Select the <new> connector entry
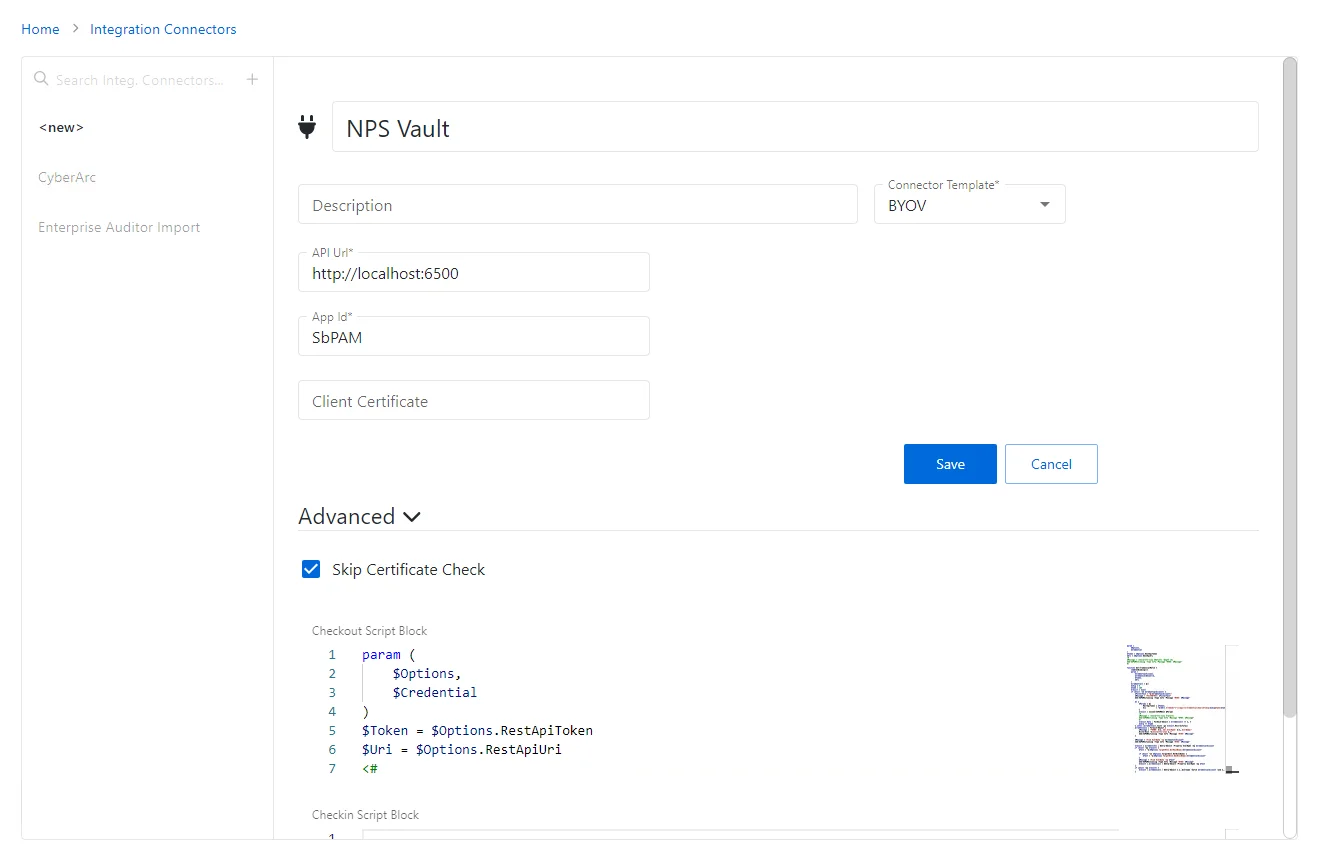The height and width of the screenshot is (854, 1320). (x=61, y=127)
